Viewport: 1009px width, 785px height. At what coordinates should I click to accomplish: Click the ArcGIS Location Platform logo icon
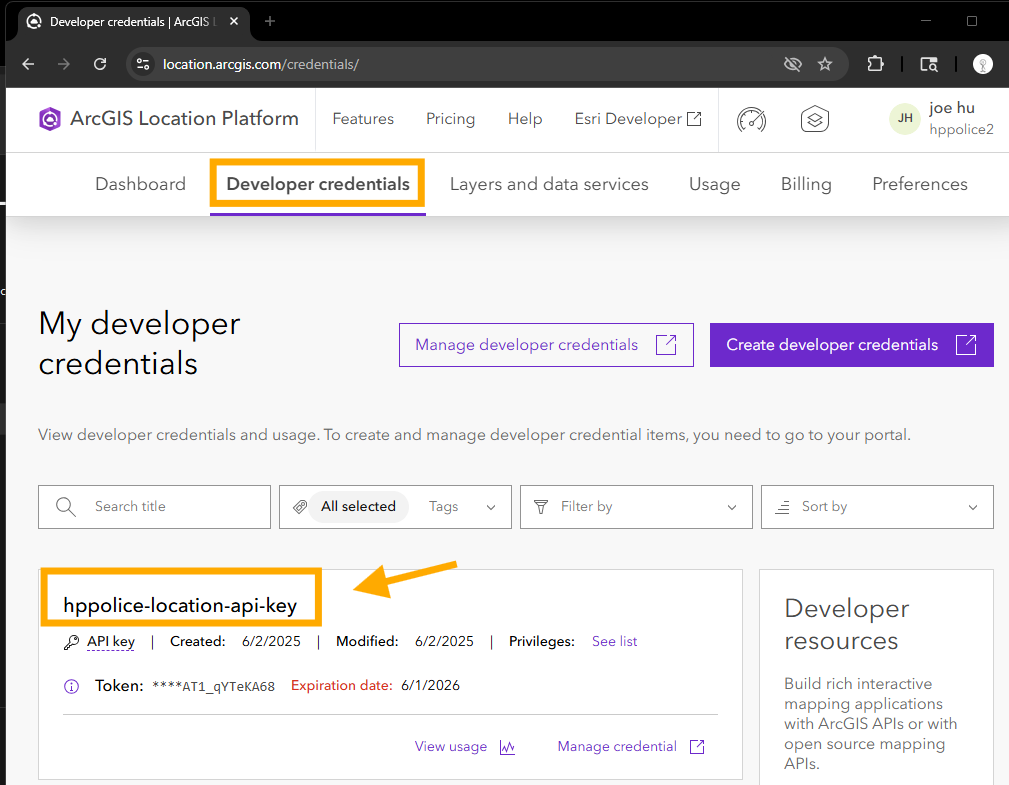[50, 119]
